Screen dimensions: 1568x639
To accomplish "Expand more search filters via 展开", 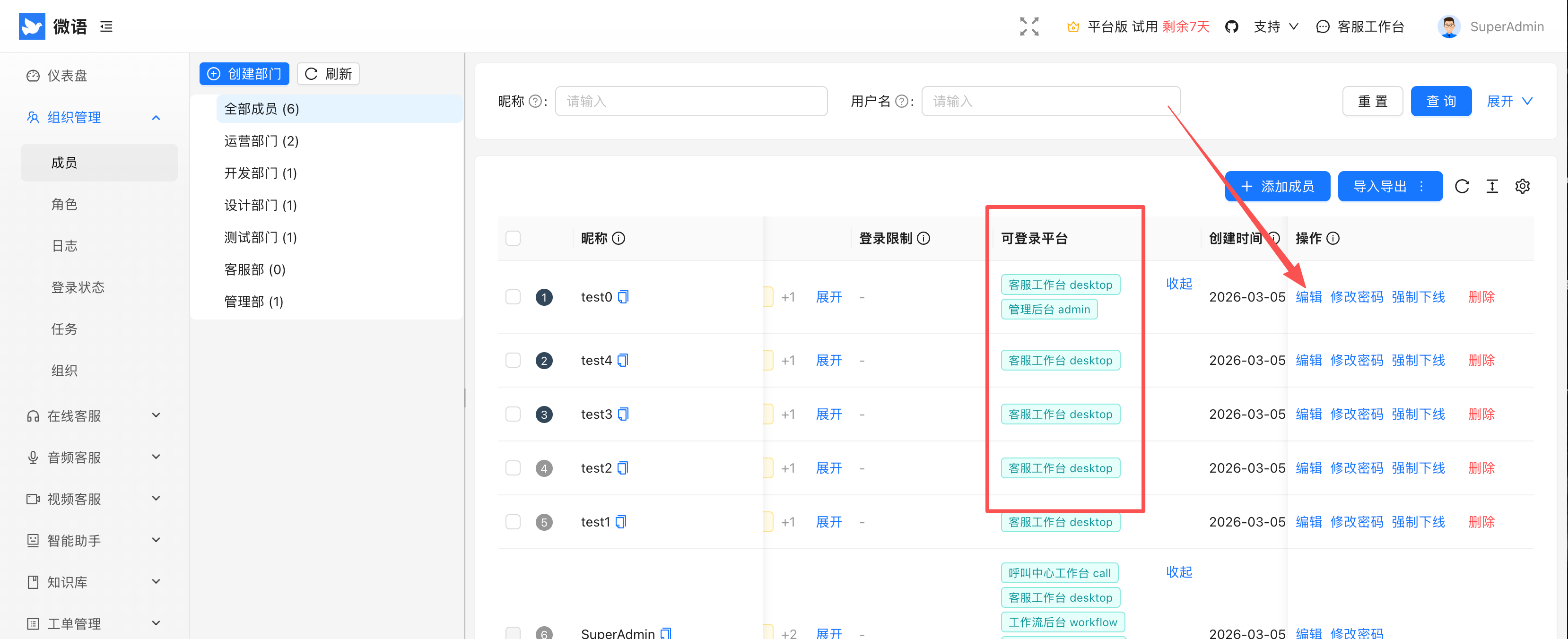I will pos(1509,101).
